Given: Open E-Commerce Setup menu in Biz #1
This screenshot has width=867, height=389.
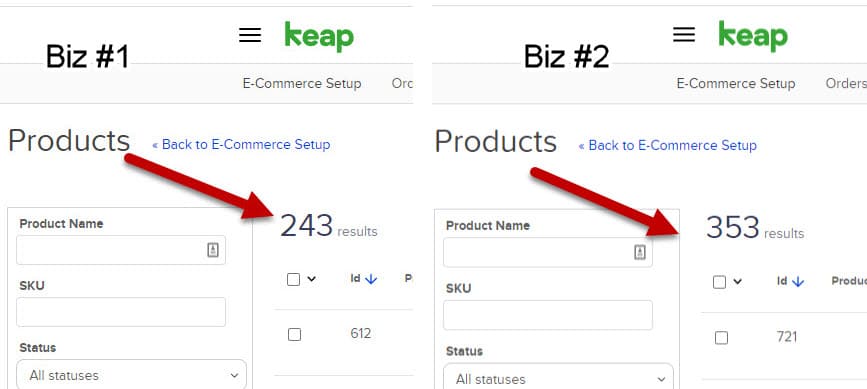Looking at the screenshot, I should coord(302,83).
